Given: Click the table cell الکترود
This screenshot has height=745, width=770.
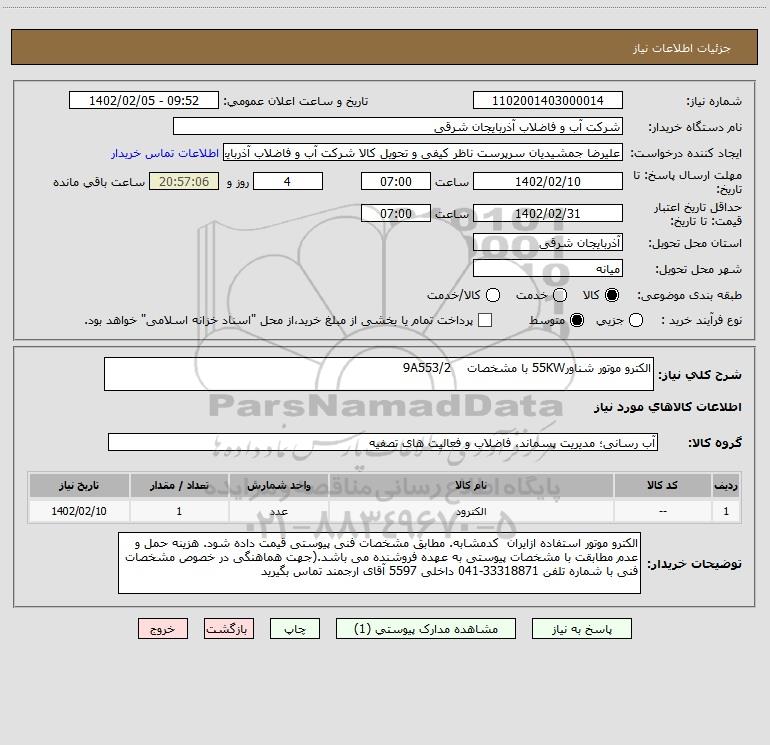Looking at the screenshot, I should click(x=470, y=511).
